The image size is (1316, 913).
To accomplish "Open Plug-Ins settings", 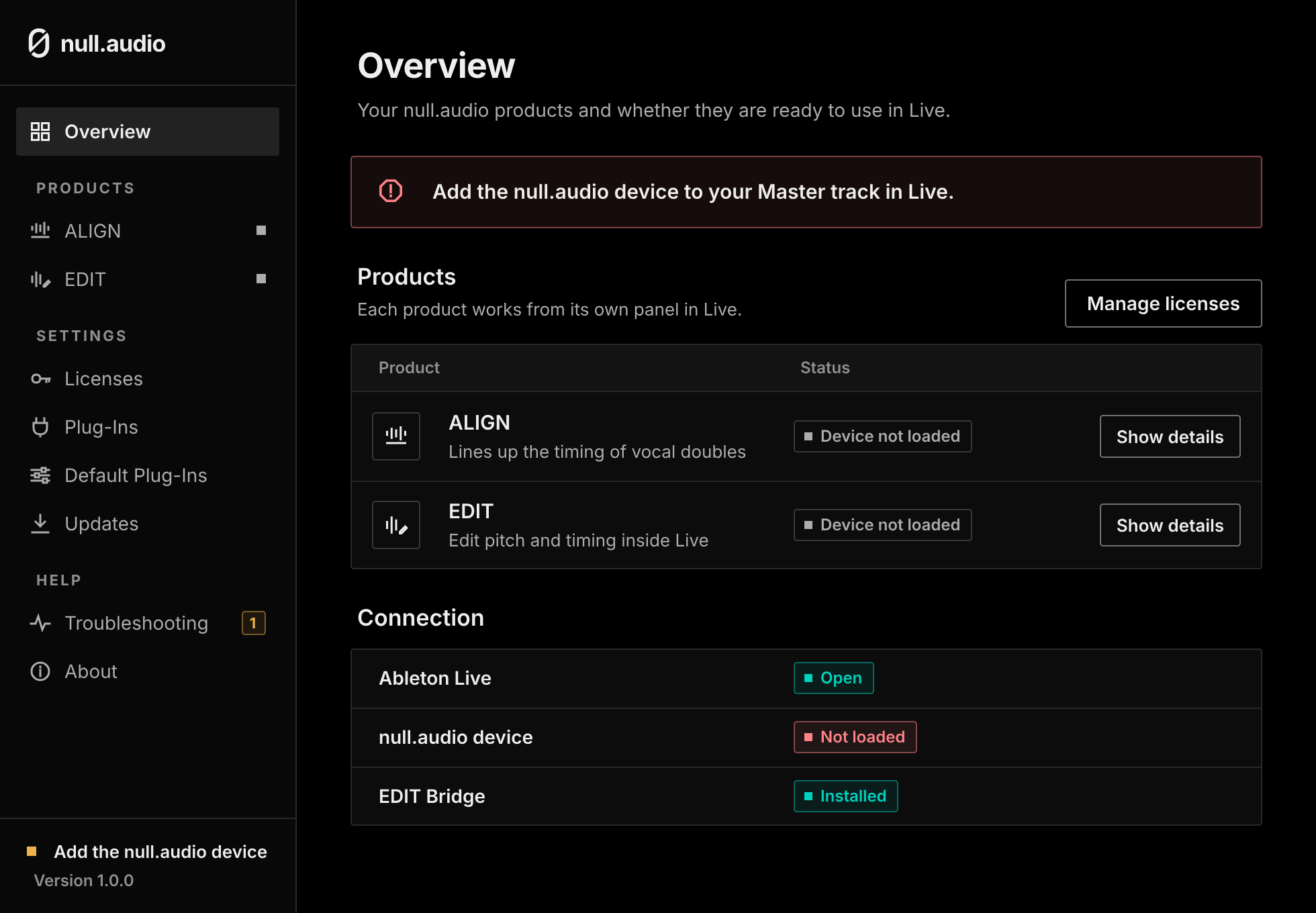I will coord(148,427).
